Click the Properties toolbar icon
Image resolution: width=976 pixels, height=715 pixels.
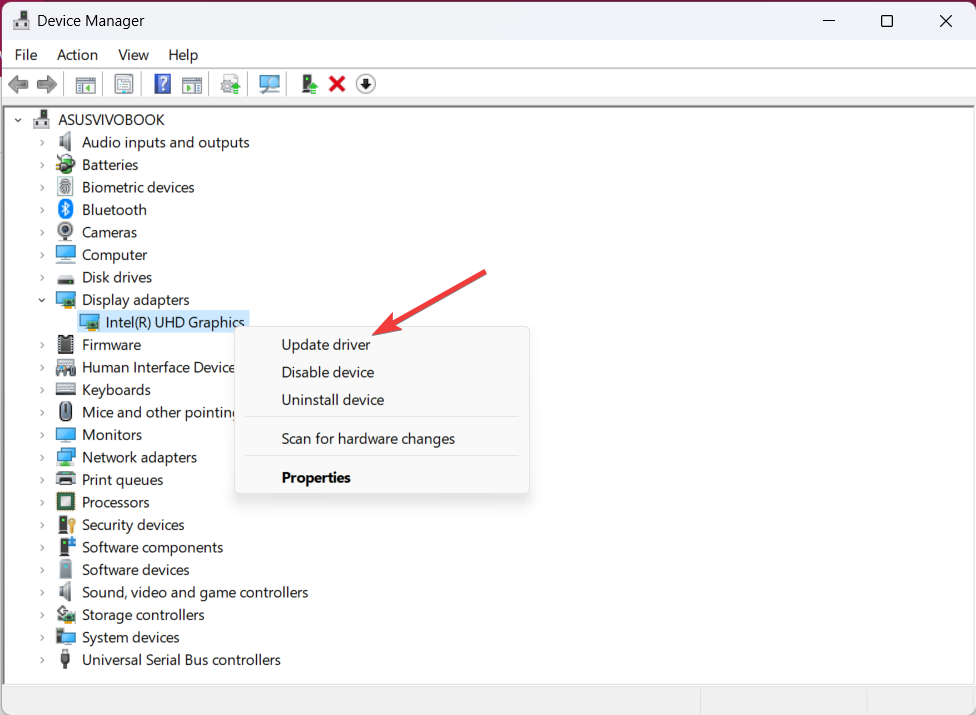[123, 84]
